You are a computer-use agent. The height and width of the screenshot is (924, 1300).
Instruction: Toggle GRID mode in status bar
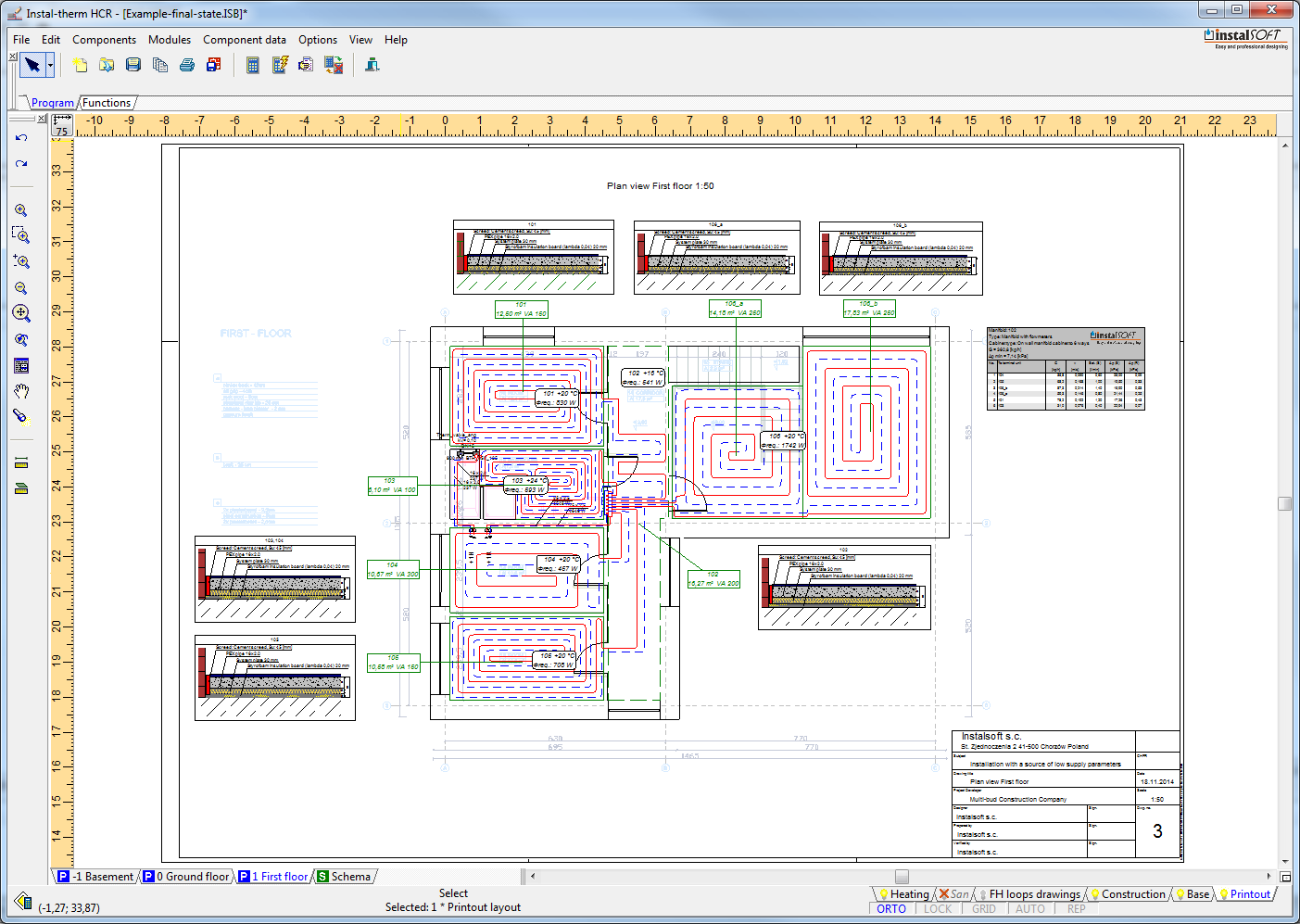[x=984, y=909]
